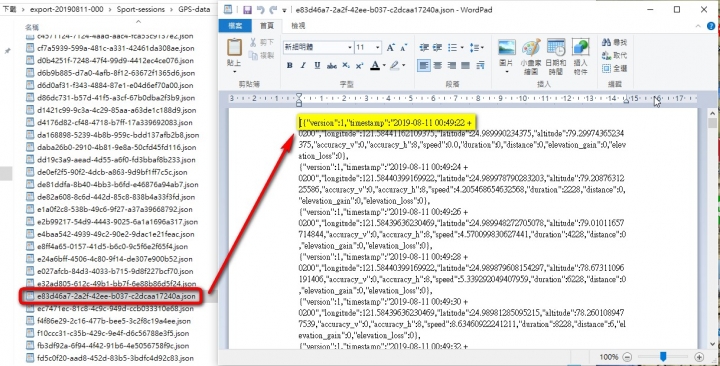Click the 複製 (Copy) button
This screenshot has height=366, width=720.
tap(262, 55)
